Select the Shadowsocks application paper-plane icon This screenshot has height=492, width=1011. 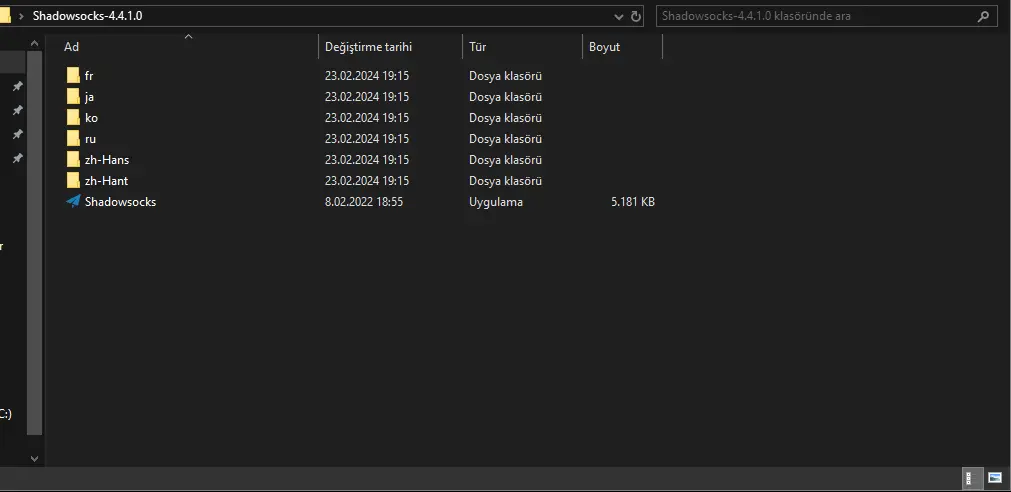coord(74,201)
